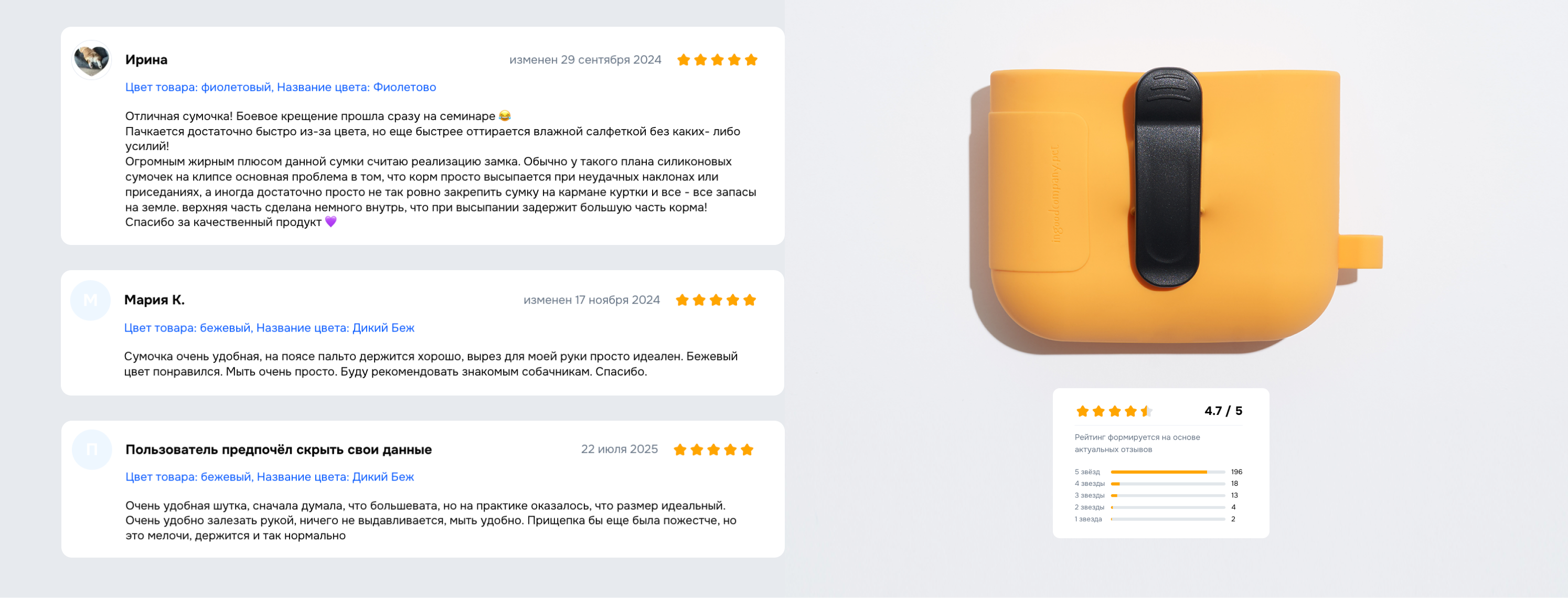Click the "5 звёзд" rating bar

[1168, 472]
